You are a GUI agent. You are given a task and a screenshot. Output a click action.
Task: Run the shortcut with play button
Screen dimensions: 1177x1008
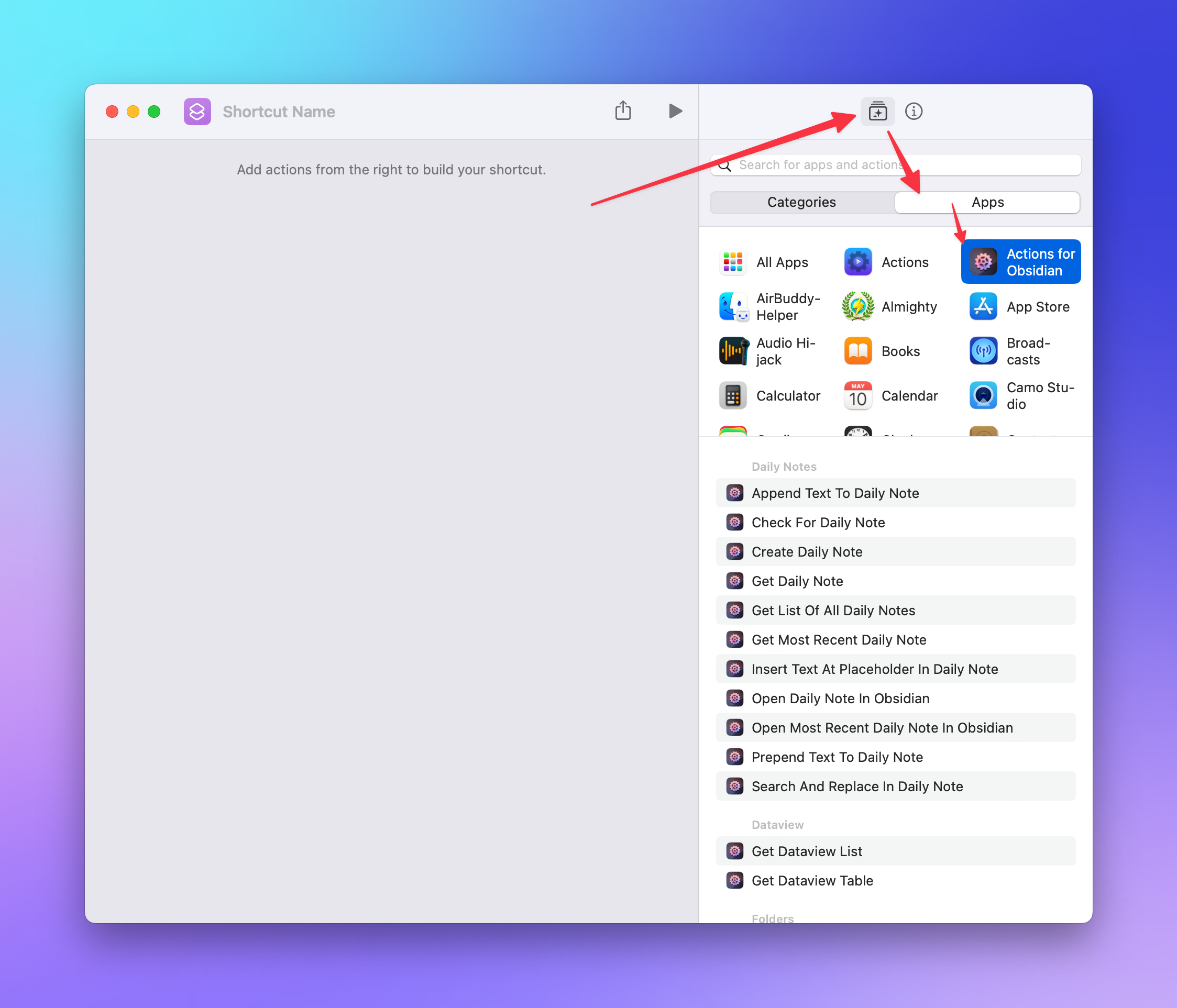(675, 110)
